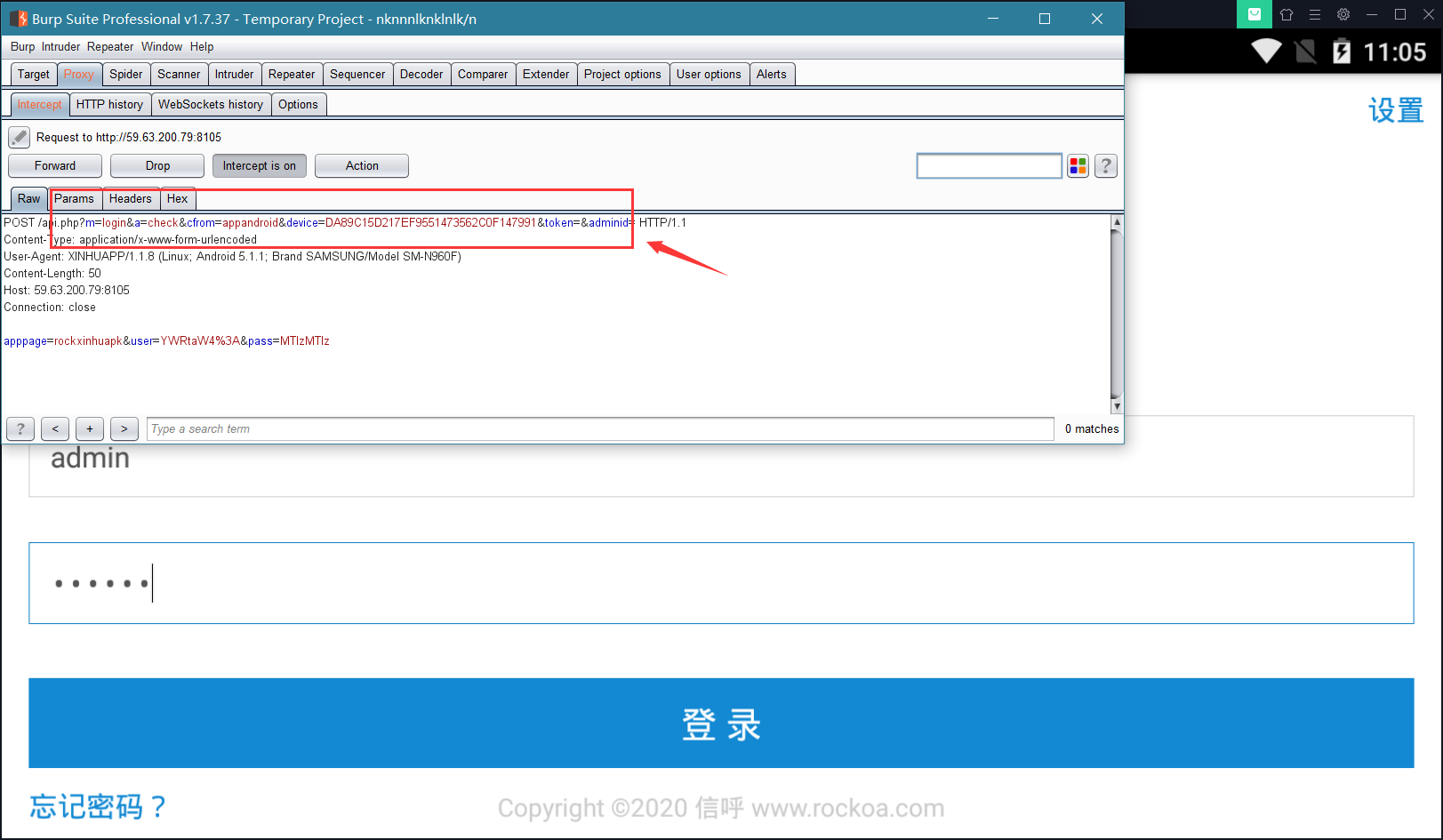This screenshot has width=1443, height=840.
Task: Open the emulator hamburger menu icon
Action: click(1315, 14)
